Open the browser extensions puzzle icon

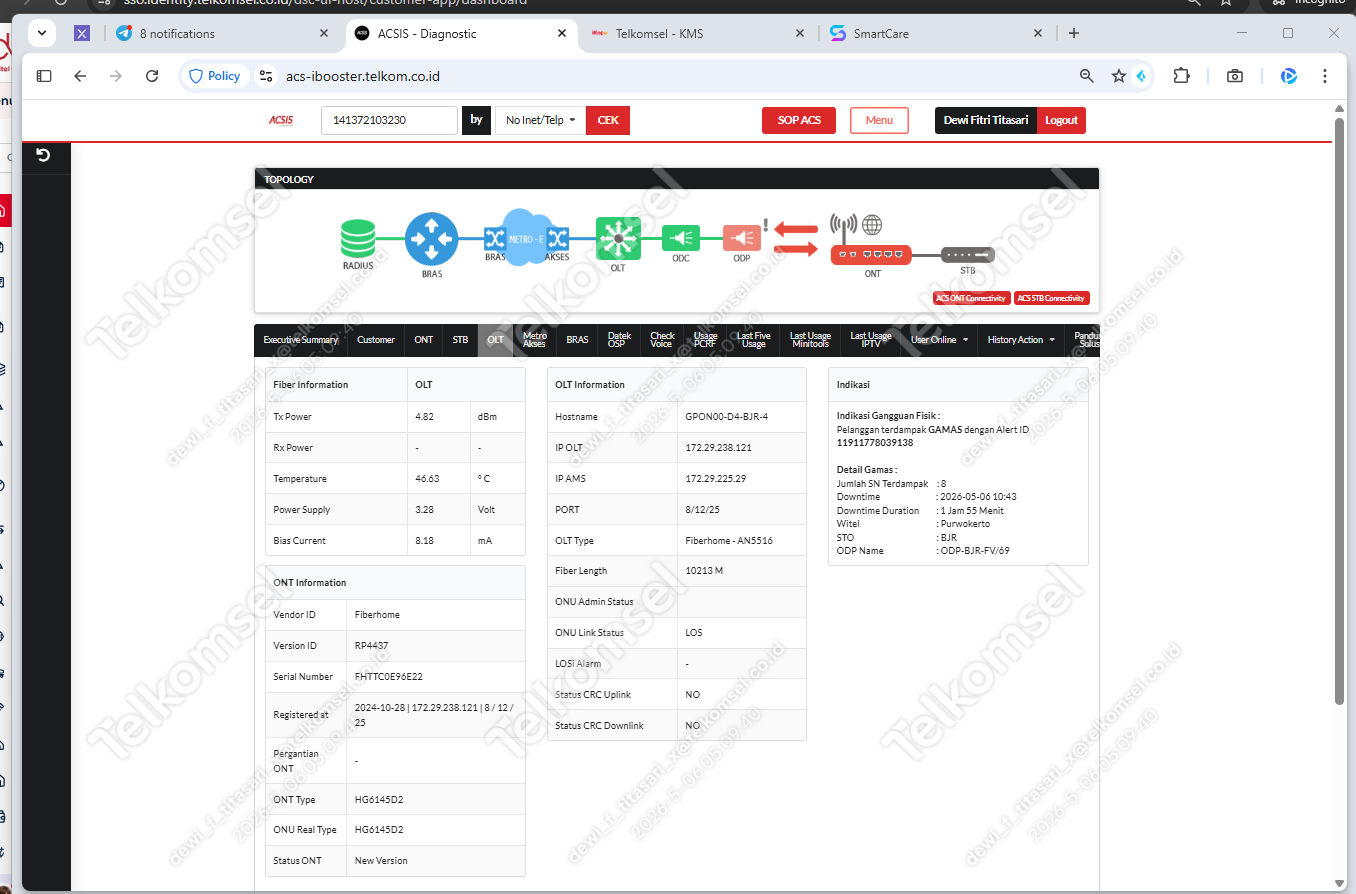tap(1182, 76)
